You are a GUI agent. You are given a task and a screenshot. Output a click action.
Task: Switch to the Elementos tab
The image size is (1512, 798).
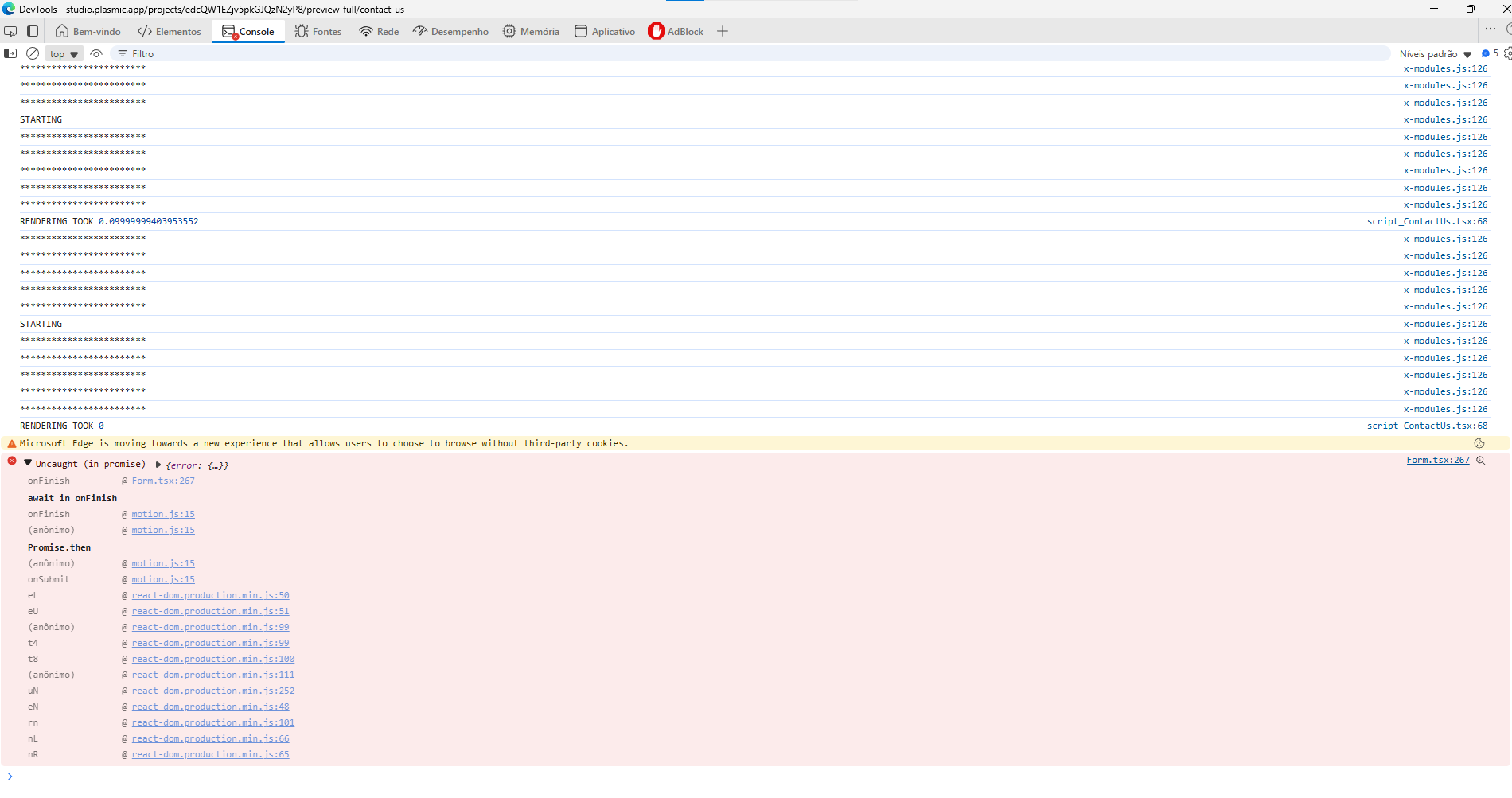tap(170, 32)
